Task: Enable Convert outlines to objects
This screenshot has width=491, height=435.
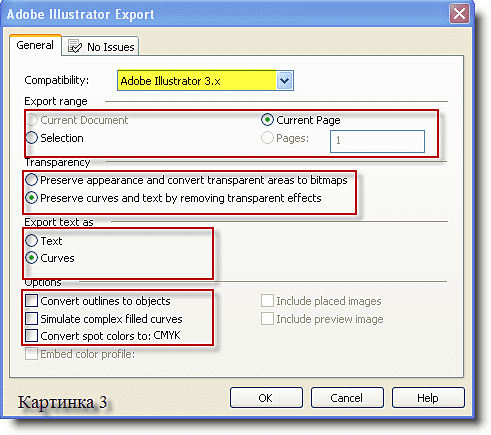Action: pyautogui.click(x=31, y=301)
